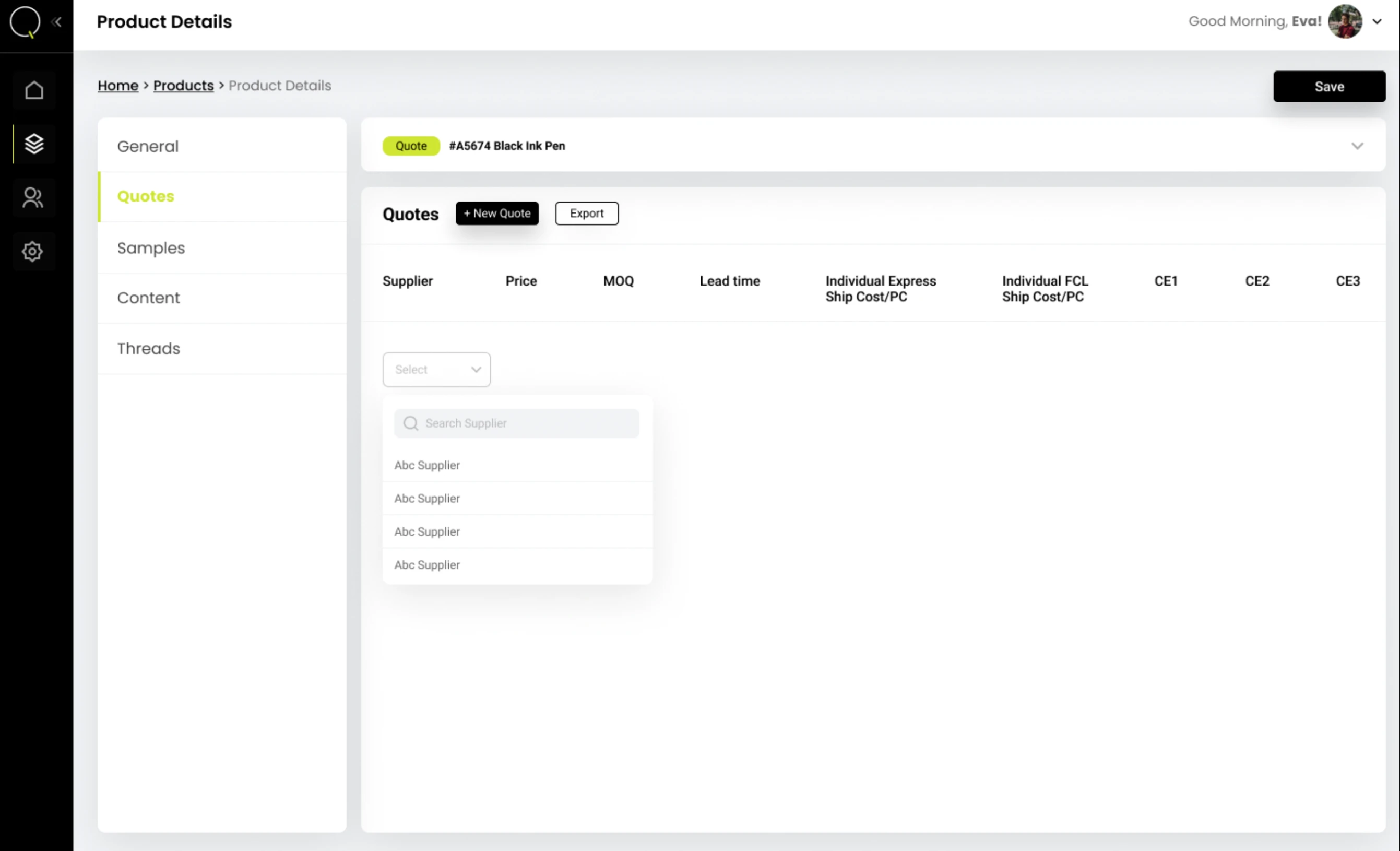Viewport: 1400px width, 851px height.
Task: Go to the Content tab
Action: pyautogui.click(x=149, y=298)
